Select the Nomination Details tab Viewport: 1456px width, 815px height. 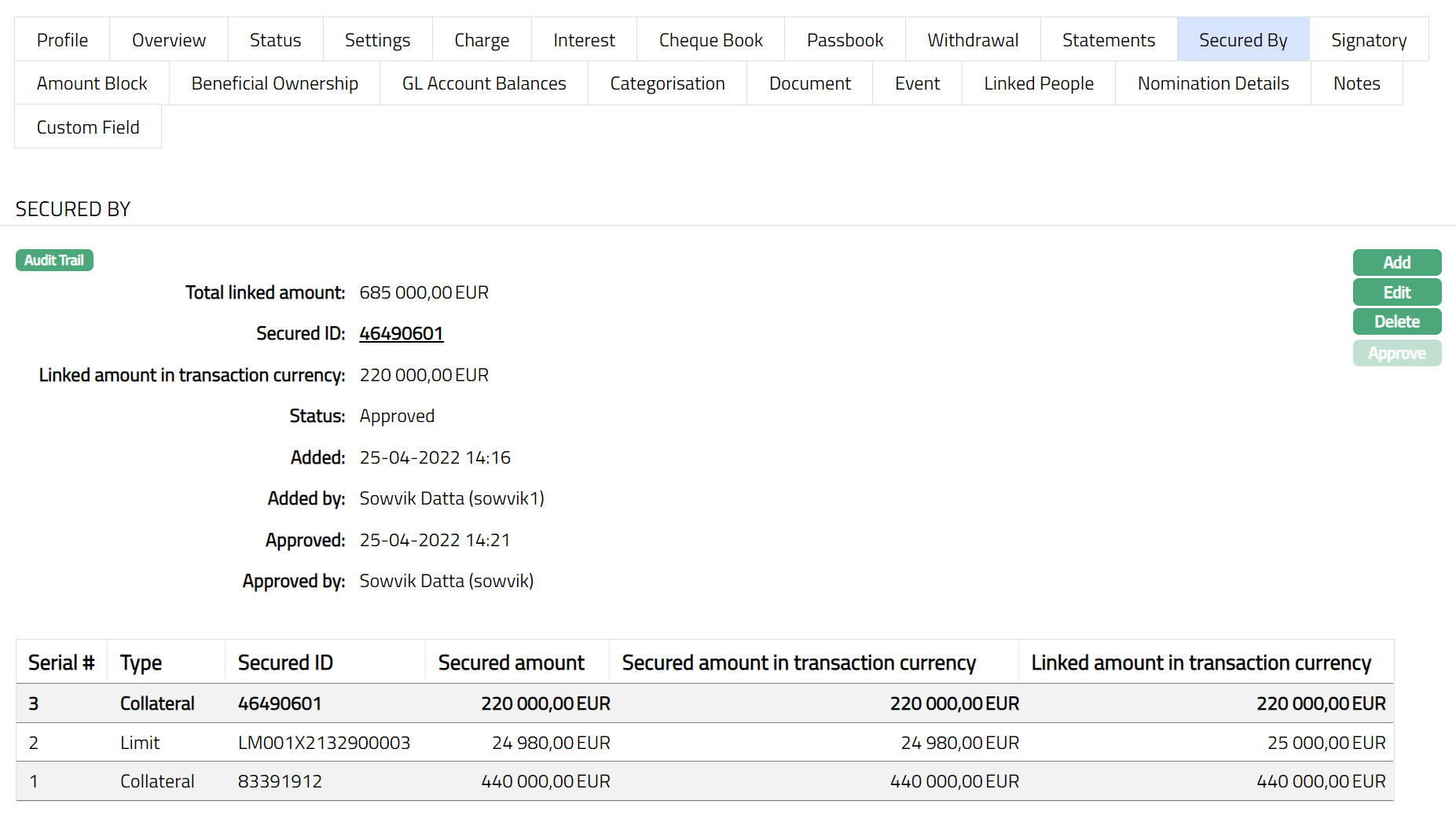1212,83
